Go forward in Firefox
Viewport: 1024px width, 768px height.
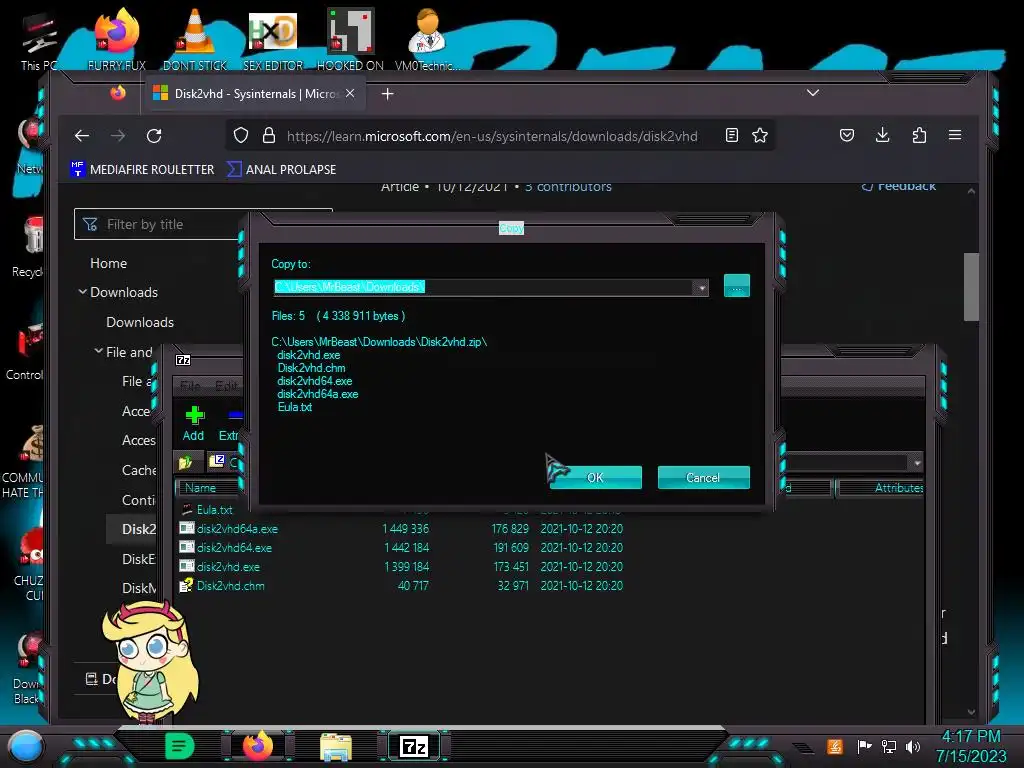point(118,135)
